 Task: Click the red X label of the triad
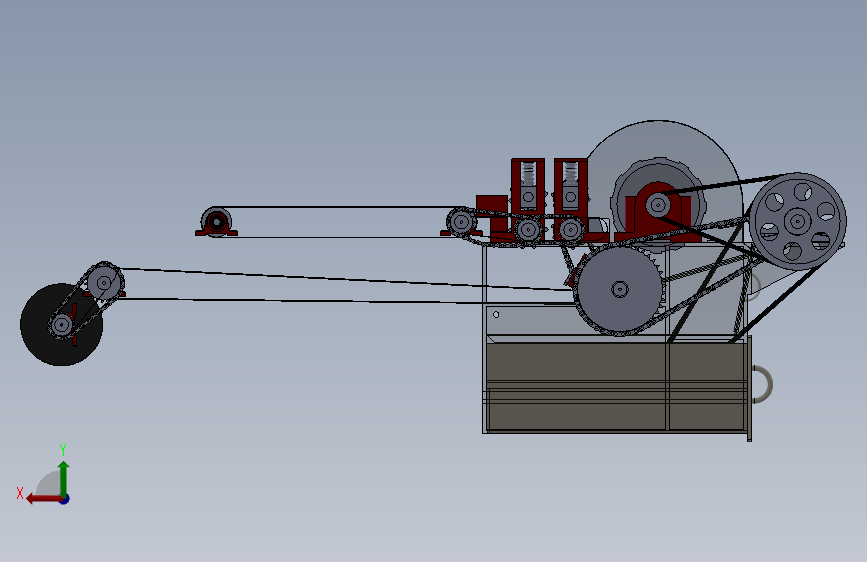20,493
